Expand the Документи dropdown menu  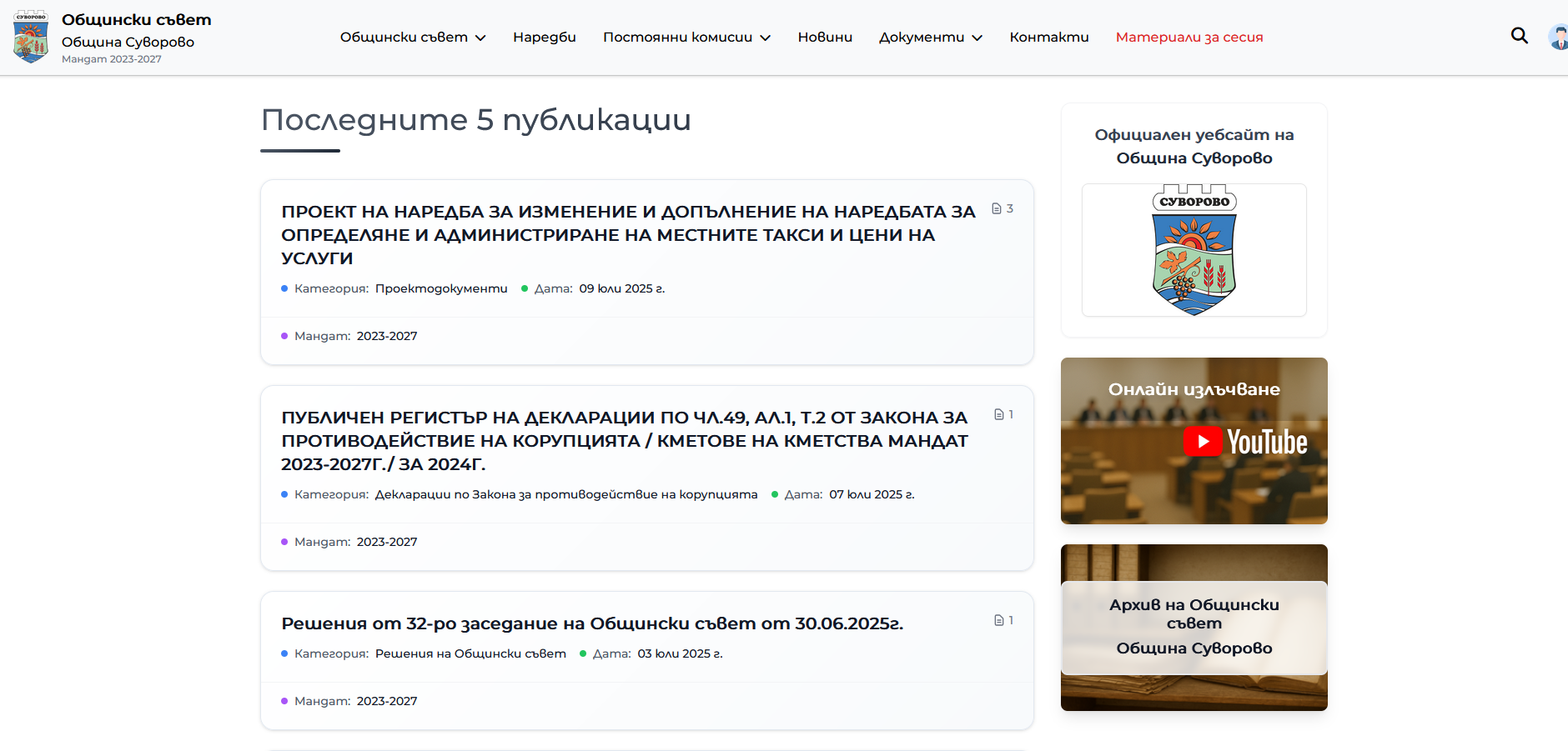[x=931, y=37]
